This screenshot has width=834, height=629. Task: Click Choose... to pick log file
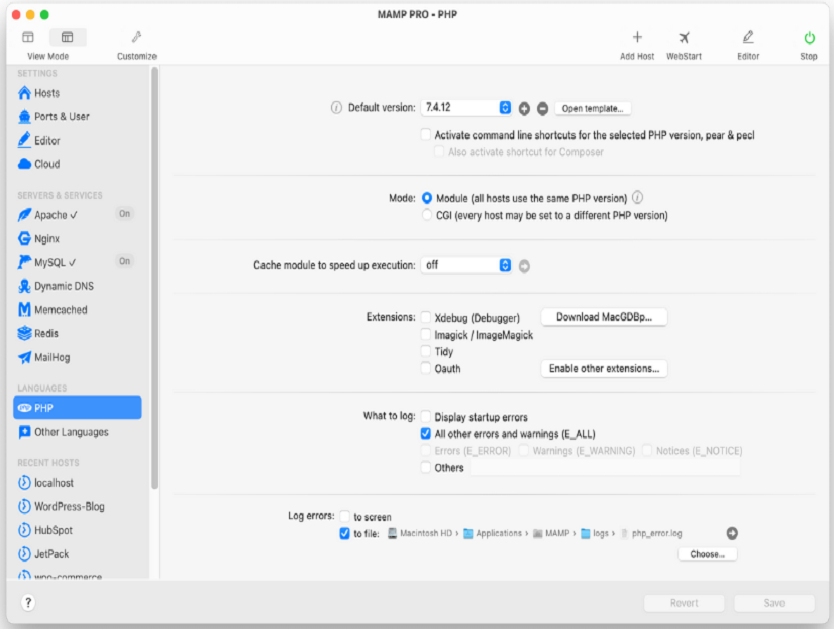[x=707, y=554]
